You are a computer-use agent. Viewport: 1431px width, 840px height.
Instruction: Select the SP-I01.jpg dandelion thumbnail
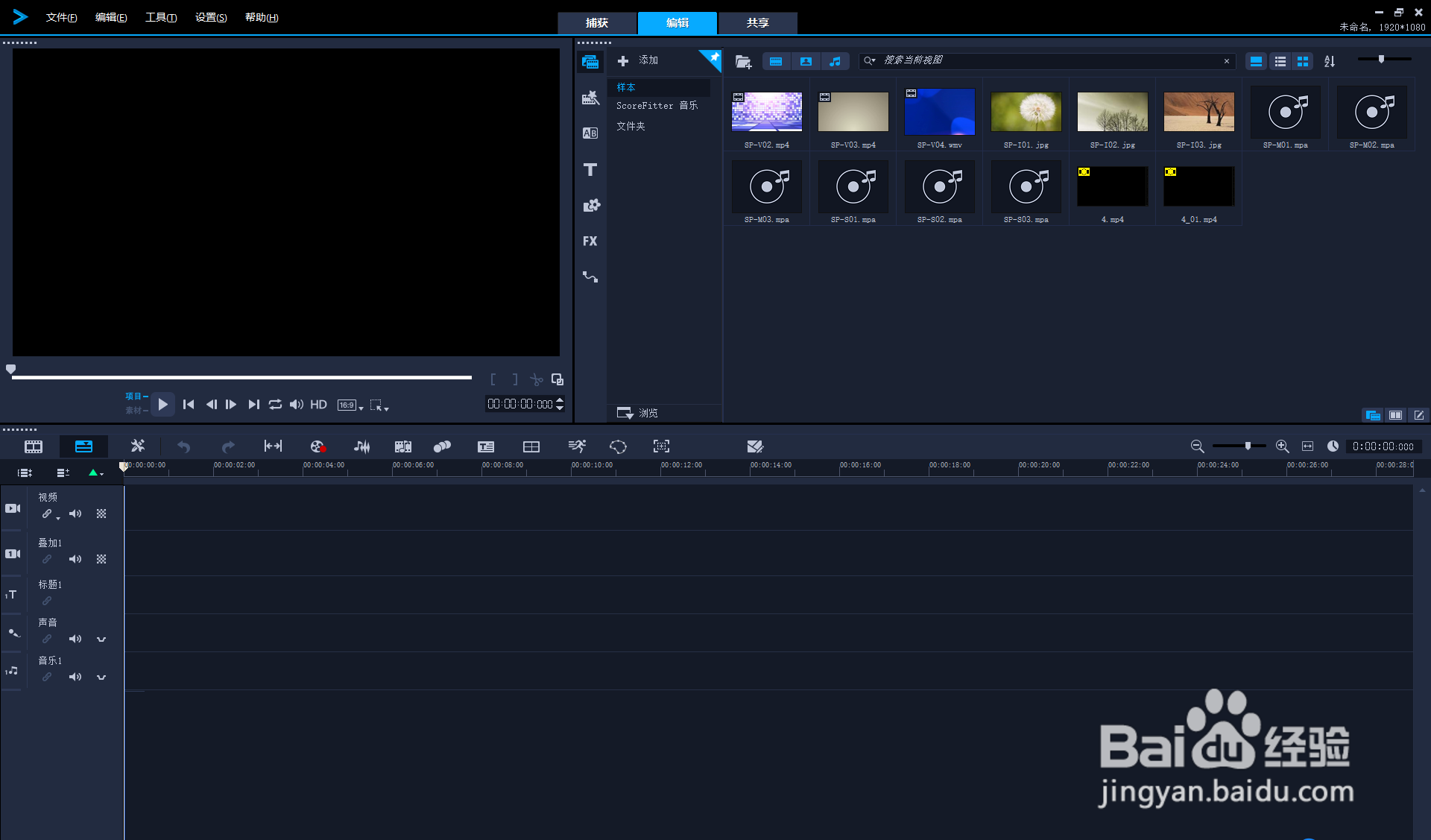[1026, 113]
